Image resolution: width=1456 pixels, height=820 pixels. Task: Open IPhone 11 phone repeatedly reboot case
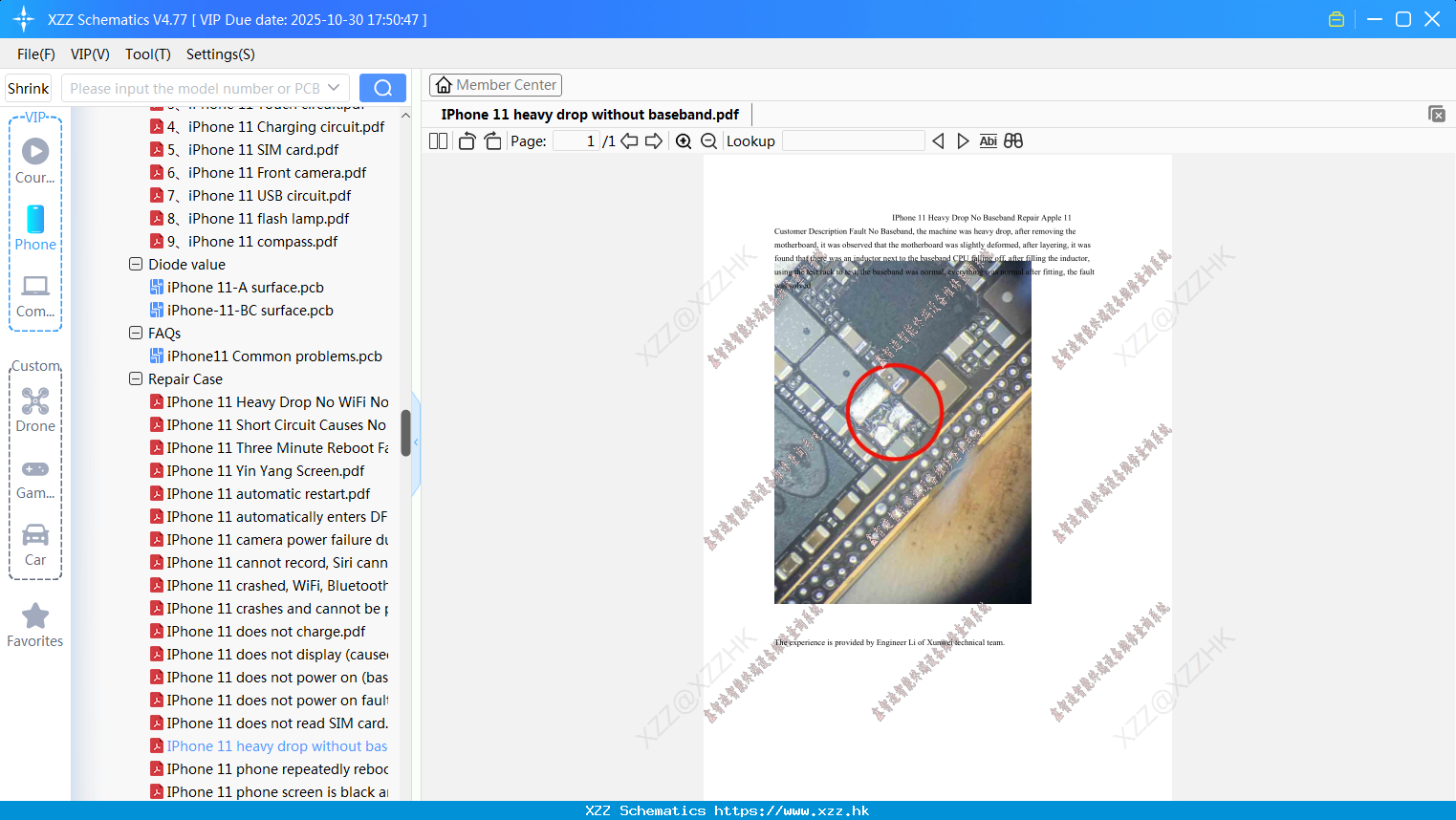coord(270,768)
